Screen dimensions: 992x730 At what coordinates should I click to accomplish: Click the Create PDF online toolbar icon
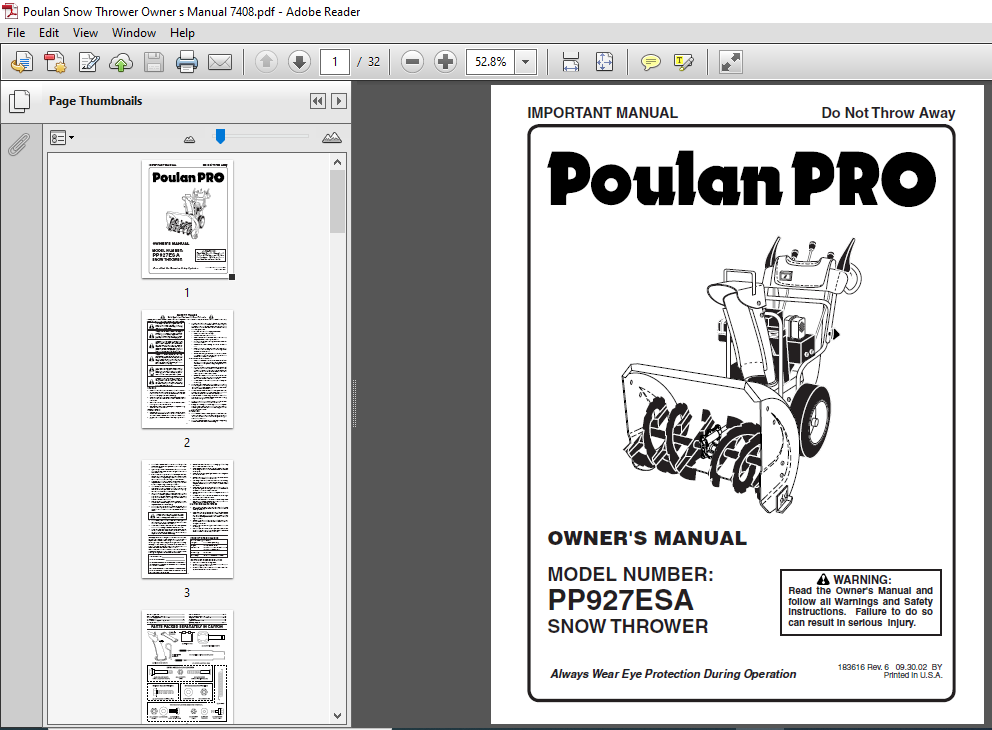[22, 62]
